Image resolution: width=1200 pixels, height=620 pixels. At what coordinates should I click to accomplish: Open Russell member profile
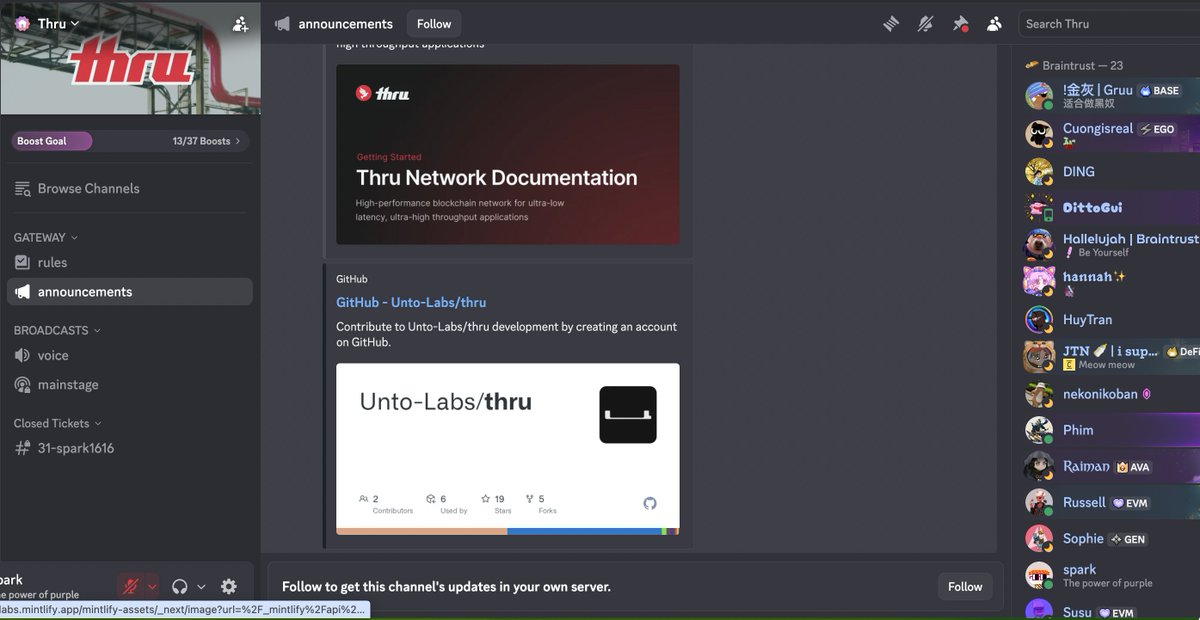1112,503
